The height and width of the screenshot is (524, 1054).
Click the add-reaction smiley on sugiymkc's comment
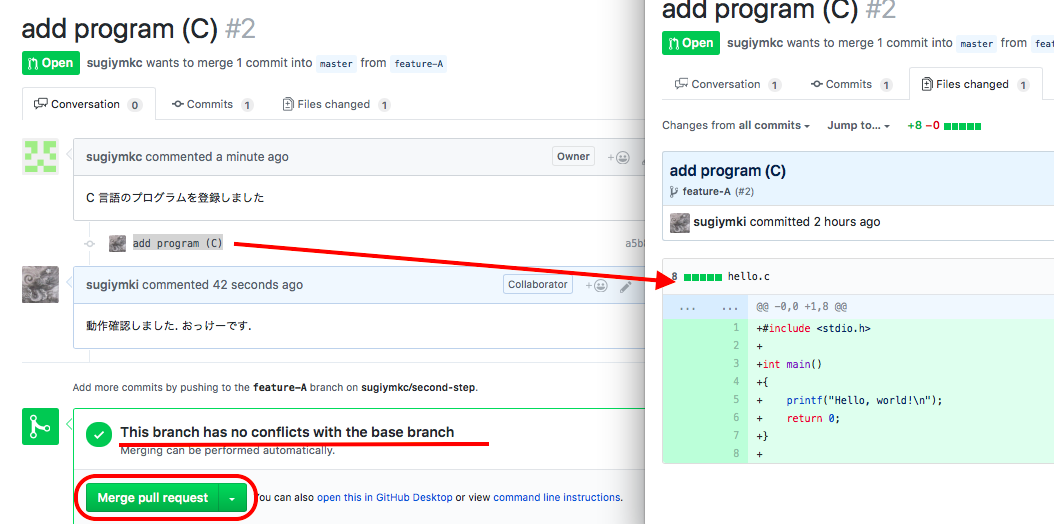click(619, 157)
